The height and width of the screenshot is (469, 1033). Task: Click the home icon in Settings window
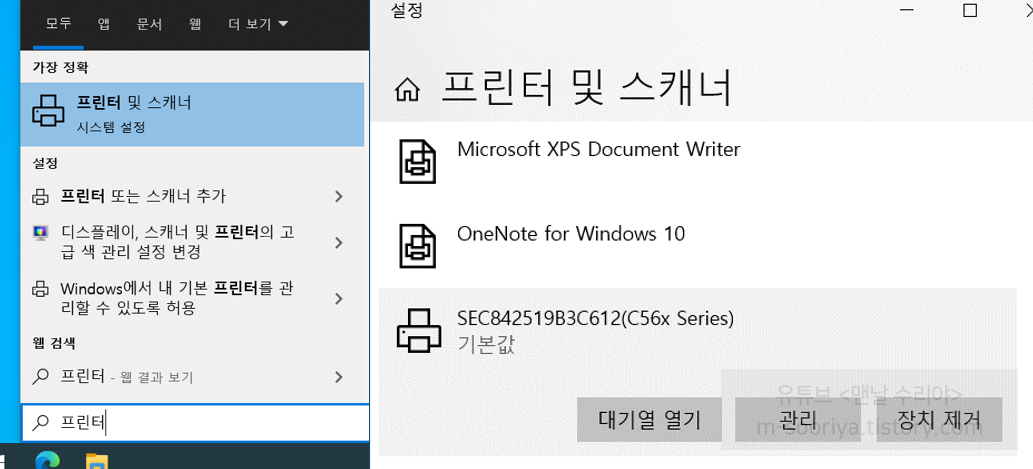pyautogui.click(x=408, y=90)
